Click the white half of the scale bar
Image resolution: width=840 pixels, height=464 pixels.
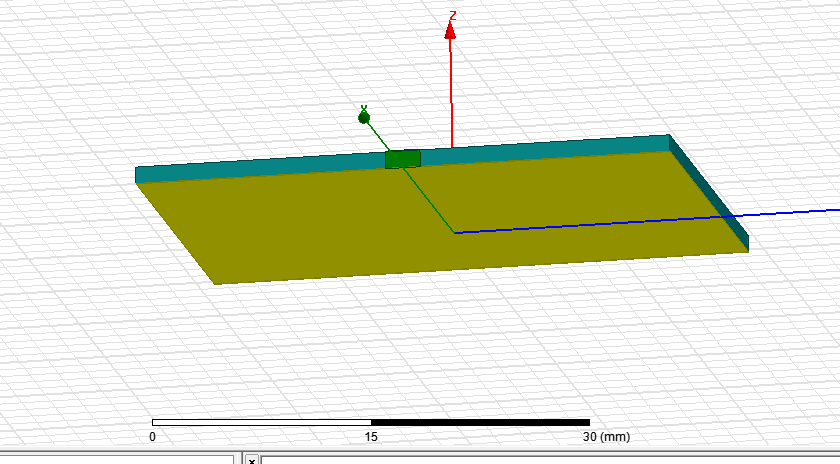[261, 423]
